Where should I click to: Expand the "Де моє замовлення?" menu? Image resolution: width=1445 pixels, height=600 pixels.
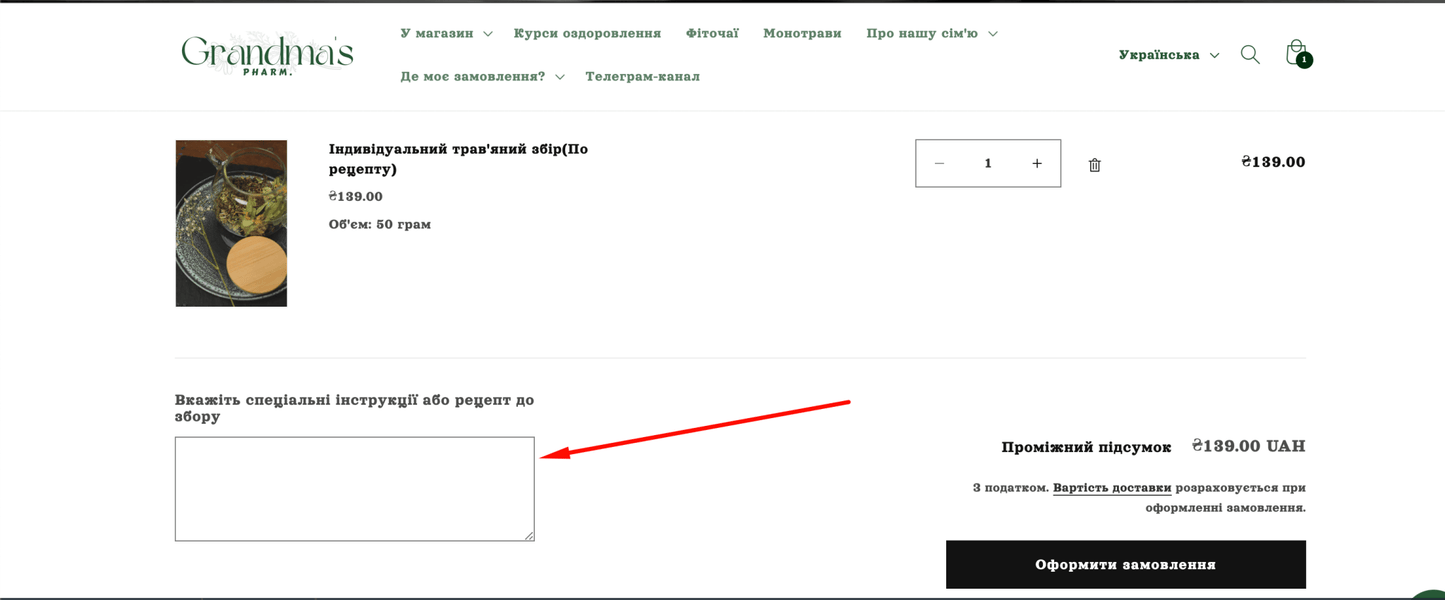tap(482, 77)
